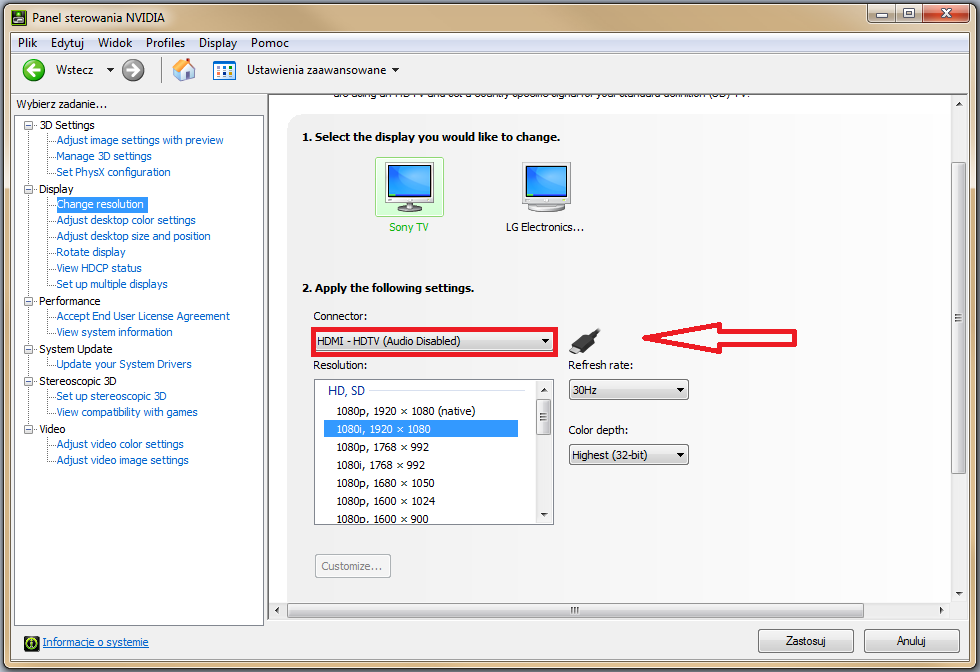Select 1080p, 1920 × 1080 (native) resolution
The image size is (980, 672).
click(405, 411)
